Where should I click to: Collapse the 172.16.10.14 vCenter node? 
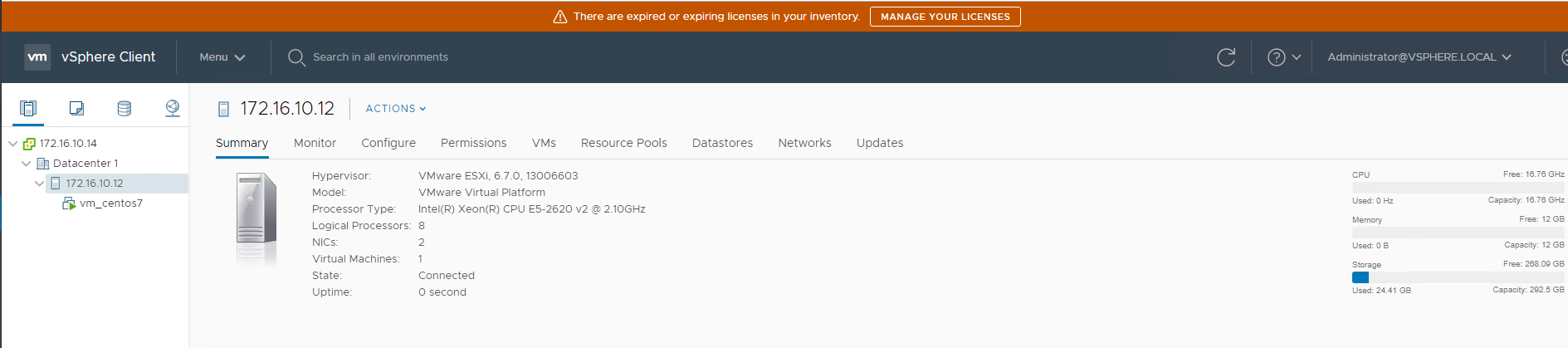(x=12, y=143)
